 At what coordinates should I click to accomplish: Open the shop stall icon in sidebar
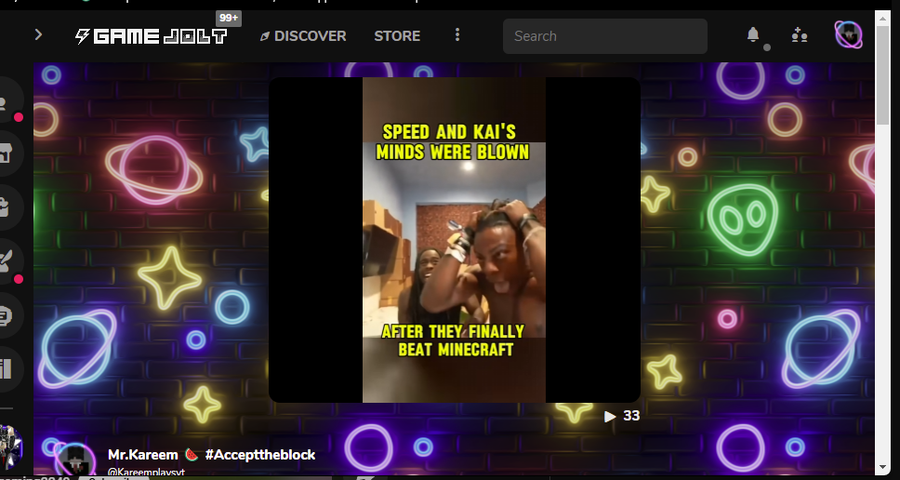coord(6,154)
